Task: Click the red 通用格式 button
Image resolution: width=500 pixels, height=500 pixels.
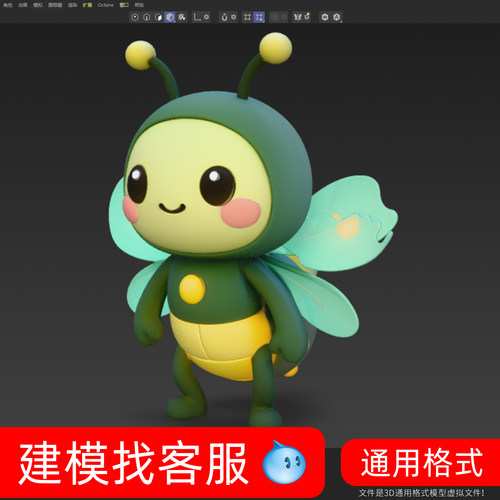Action: click(x=421, y=463)
